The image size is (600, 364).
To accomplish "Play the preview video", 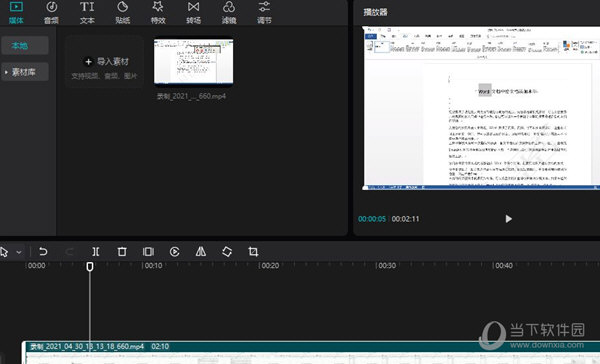I will (508, 219).
